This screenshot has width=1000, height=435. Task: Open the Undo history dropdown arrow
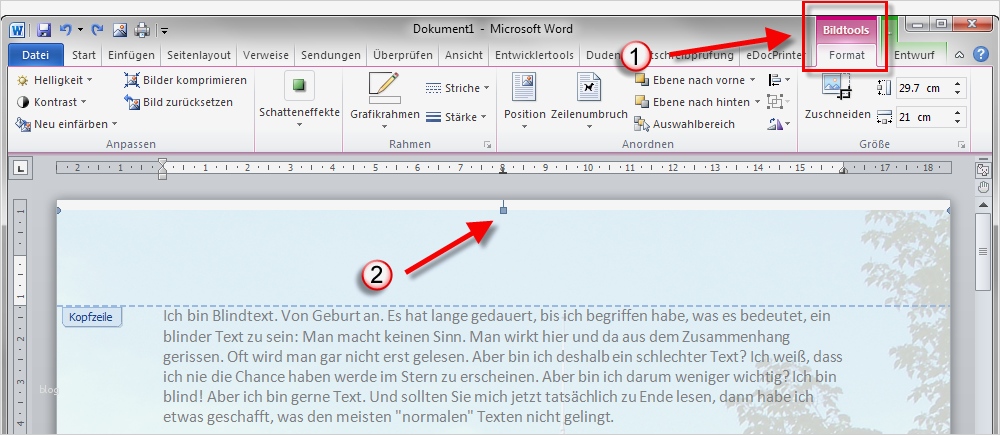coord(80,30)
